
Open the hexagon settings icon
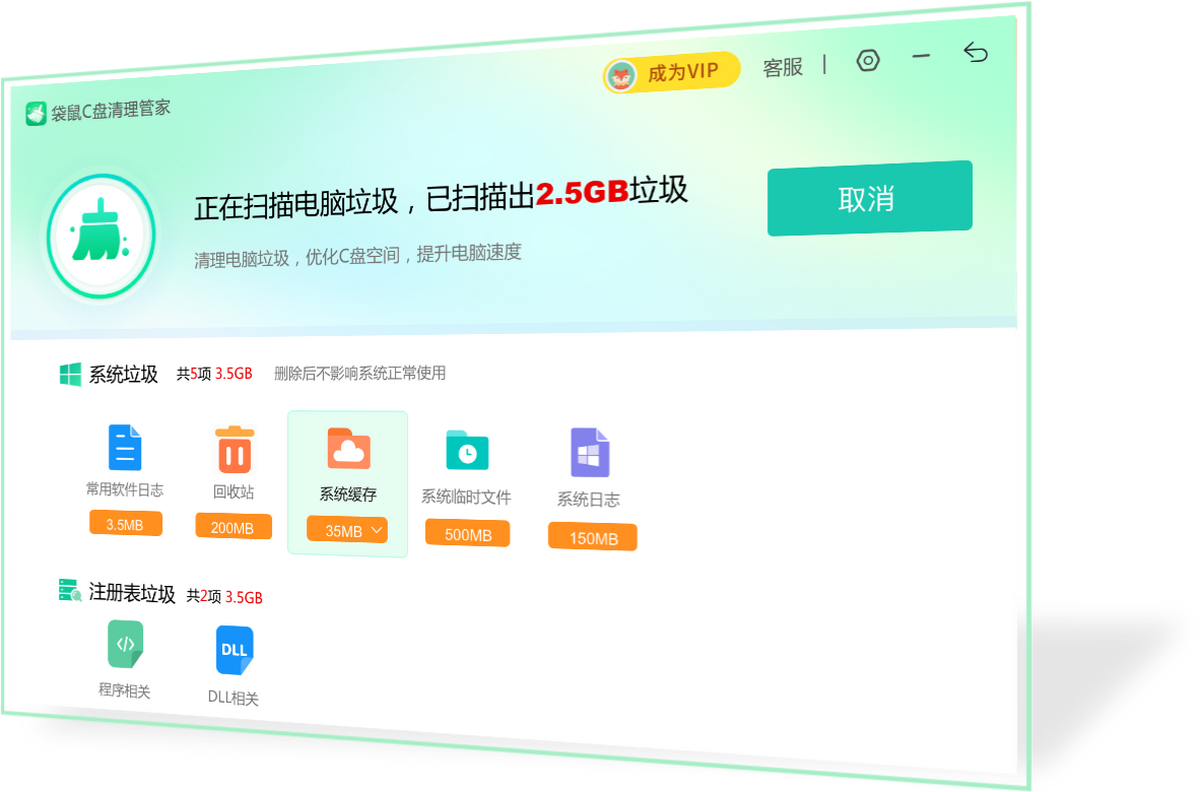[868, 61]
